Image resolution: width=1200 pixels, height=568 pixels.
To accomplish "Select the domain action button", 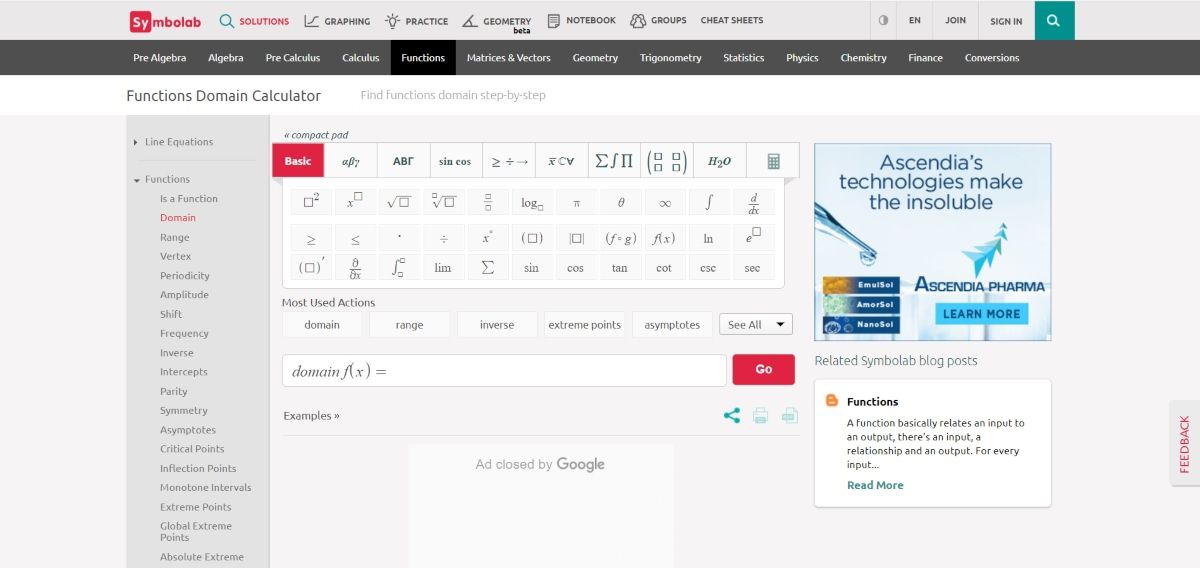I will (x=322, y=325).
